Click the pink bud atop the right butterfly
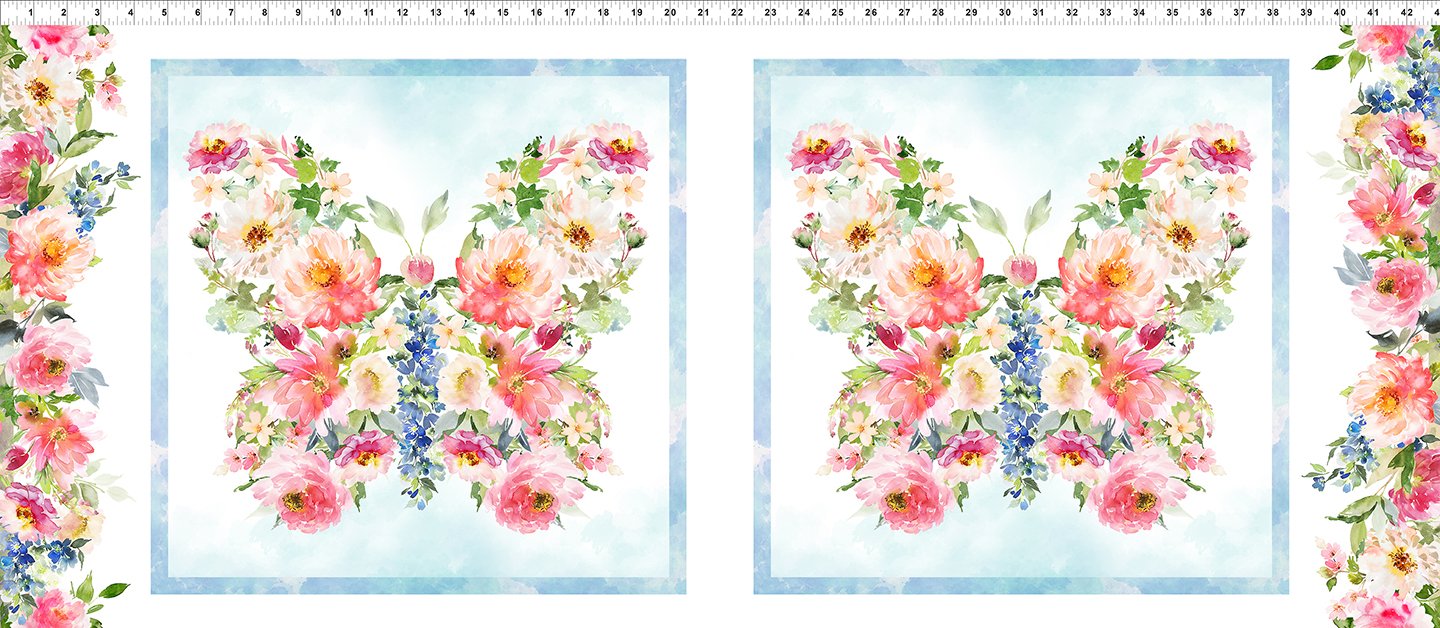 1021,269
